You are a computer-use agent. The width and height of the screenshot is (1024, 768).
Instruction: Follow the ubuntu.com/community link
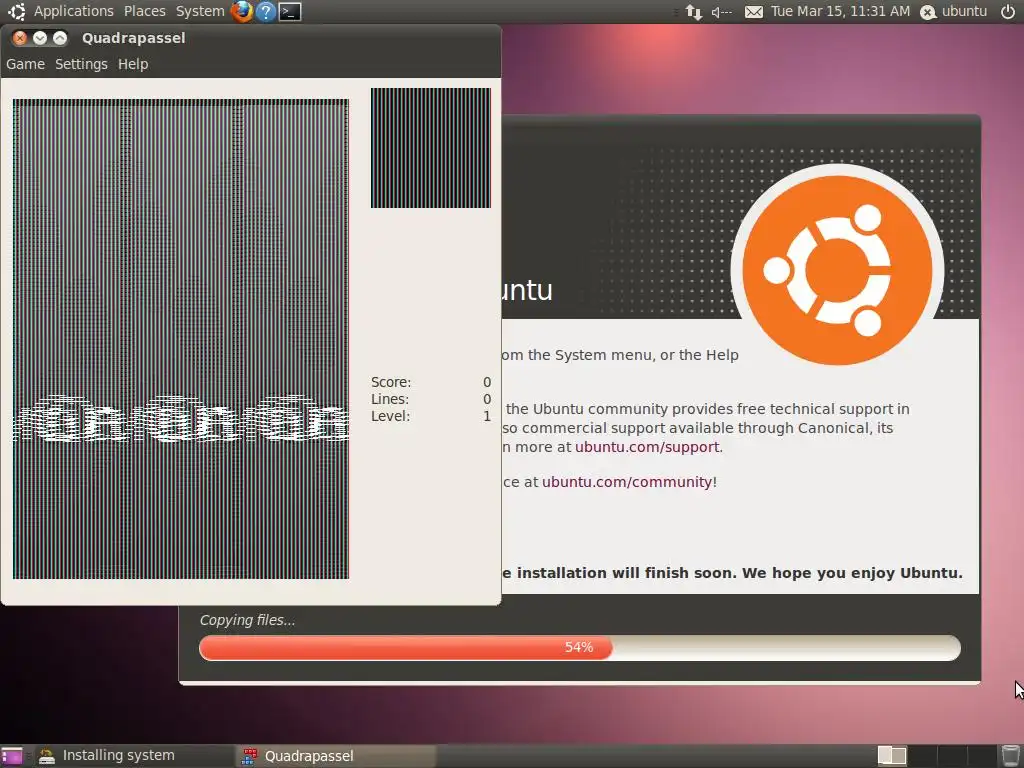[x=627, y=482]
